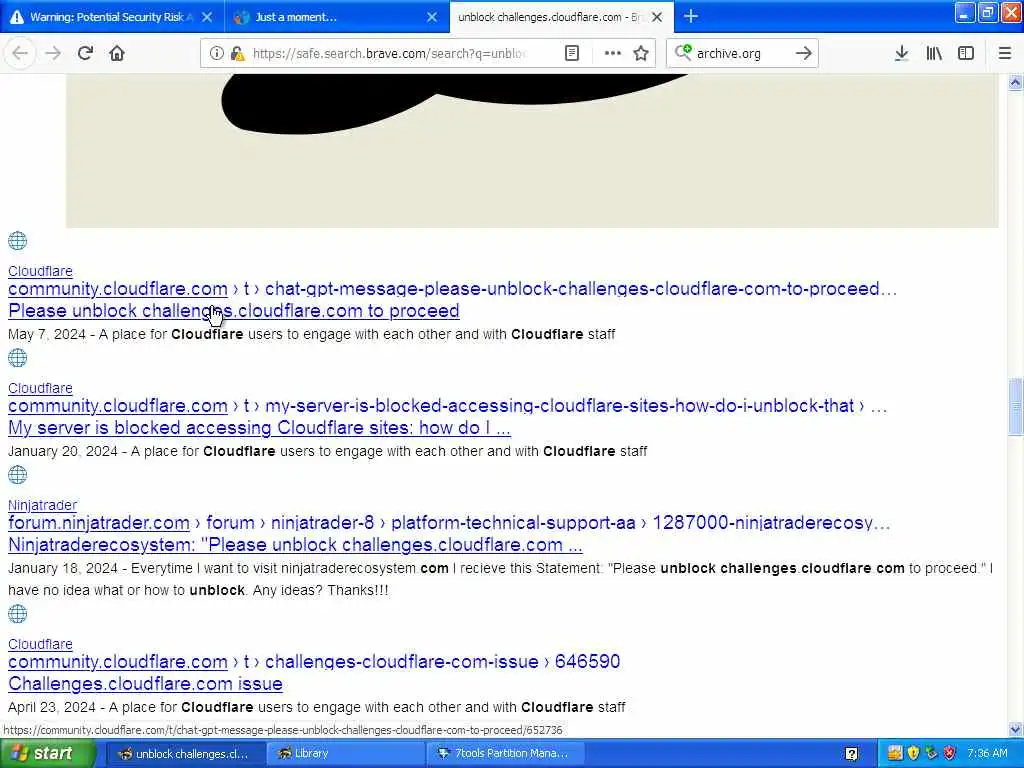Screen dimensions: 1024x768
Task: Bookmark this page with the star
Action: tap(641, 54)
